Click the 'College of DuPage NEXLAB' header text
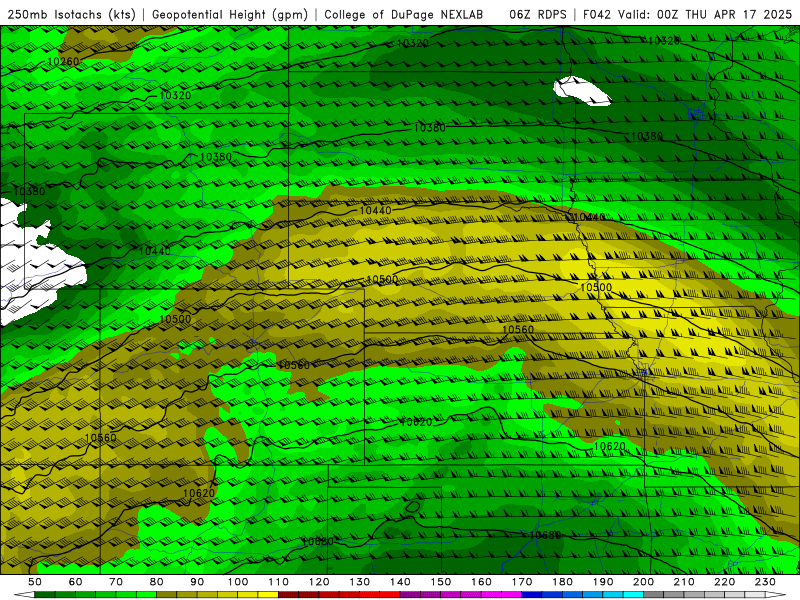Image resolution: width=800 pixels, height=600 pixels. pos(404,14)
